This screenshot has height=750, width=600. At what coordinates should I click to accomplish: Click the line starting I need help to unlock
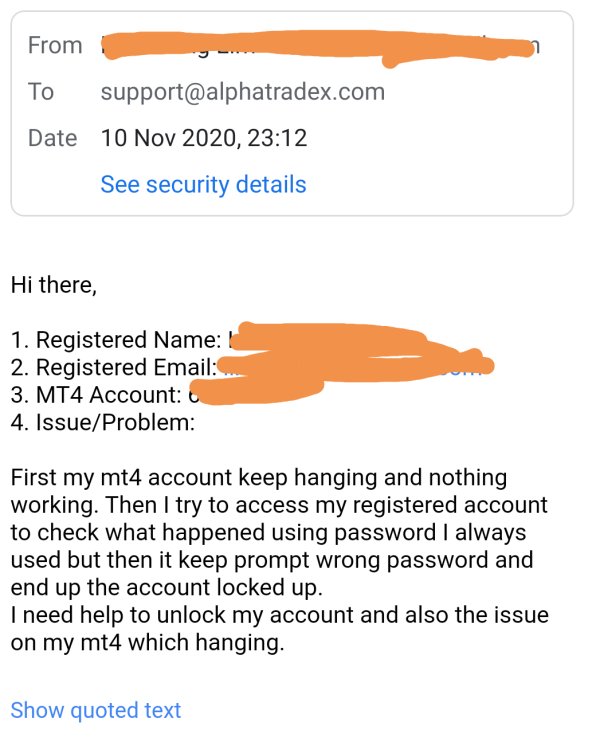279,615
